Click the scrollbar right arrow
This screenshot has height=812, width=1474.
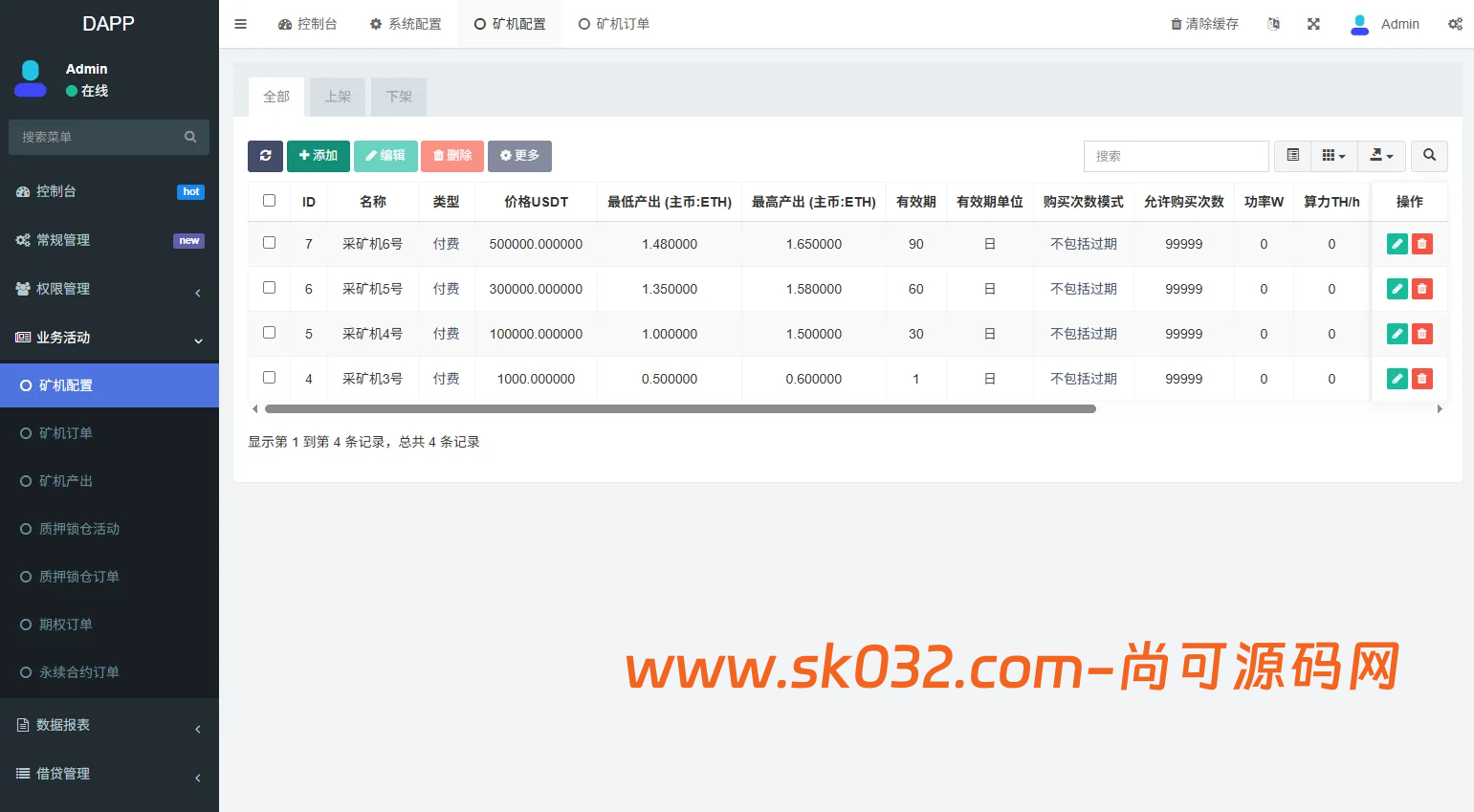[x=1440, y=408]
